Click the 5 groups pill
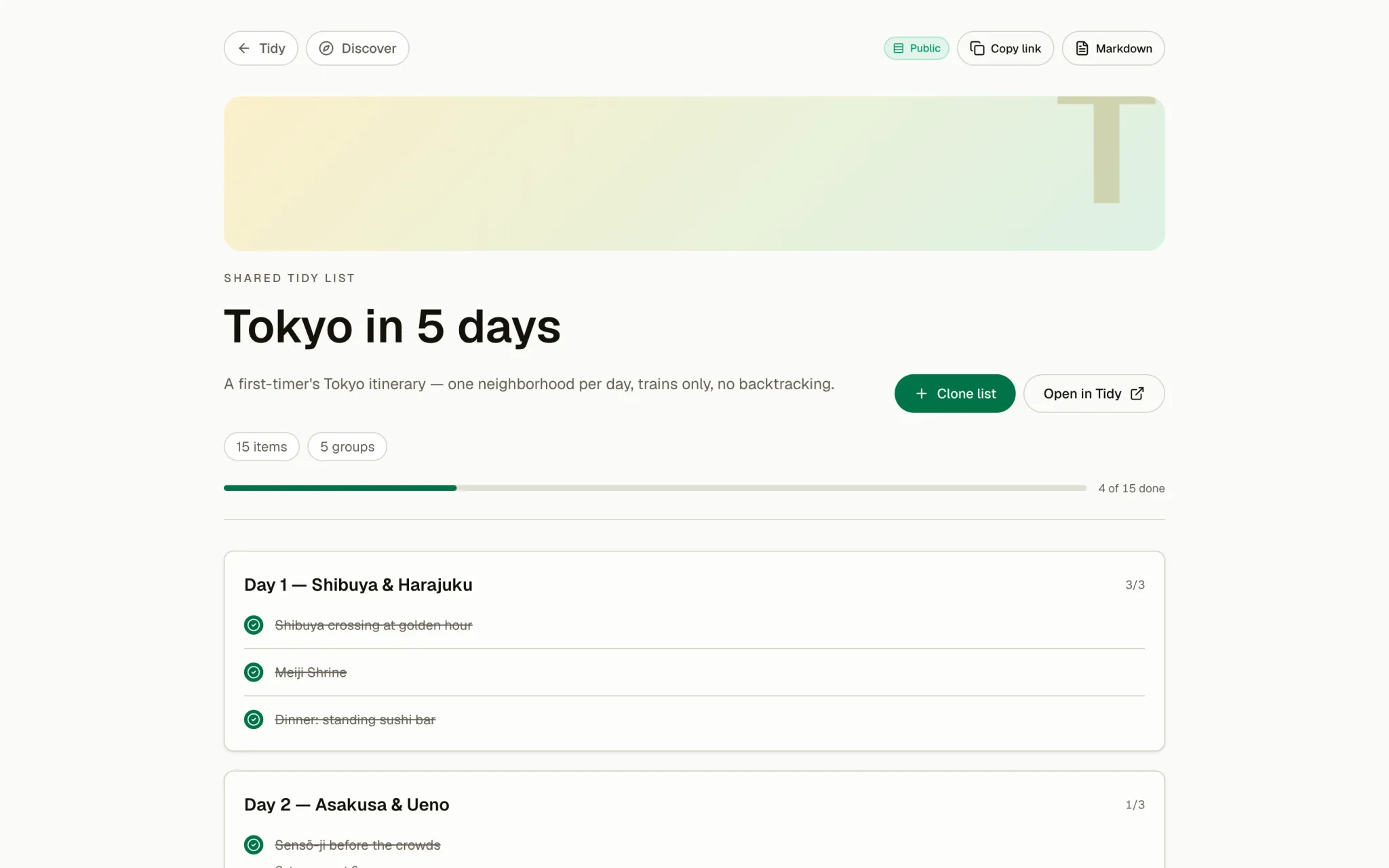The image size is (1389, 868). [347, 447]
